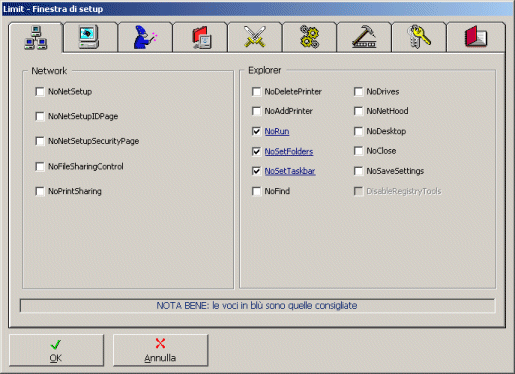Check NoNetSetupIDPage option
The height and width of the screenshot is (374, 515).
tap(40, 116)
